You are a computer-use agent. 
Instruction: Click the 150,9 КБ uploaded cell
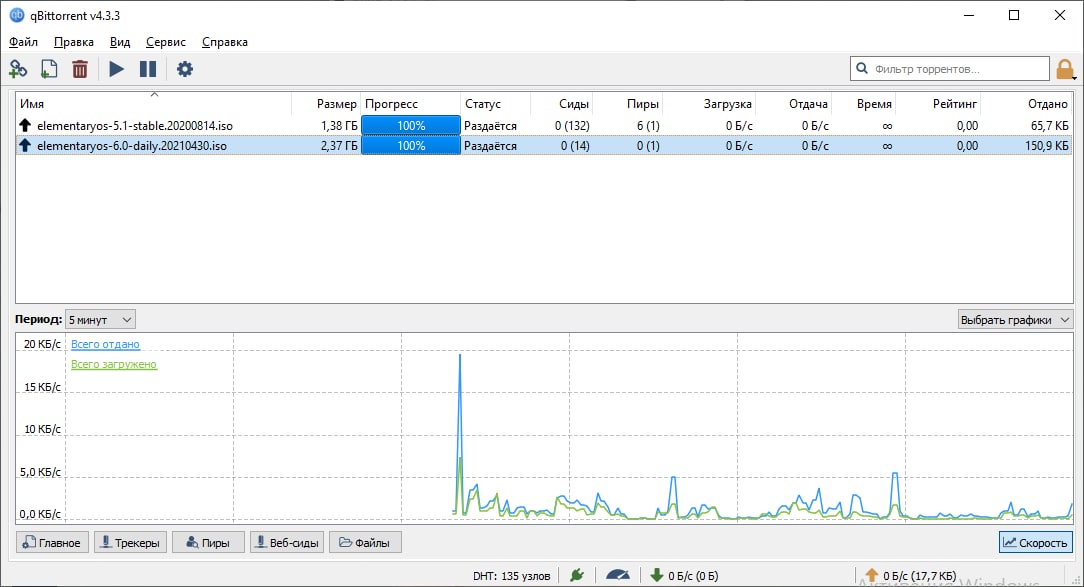pyautogui.click(x=1046, y=146)
